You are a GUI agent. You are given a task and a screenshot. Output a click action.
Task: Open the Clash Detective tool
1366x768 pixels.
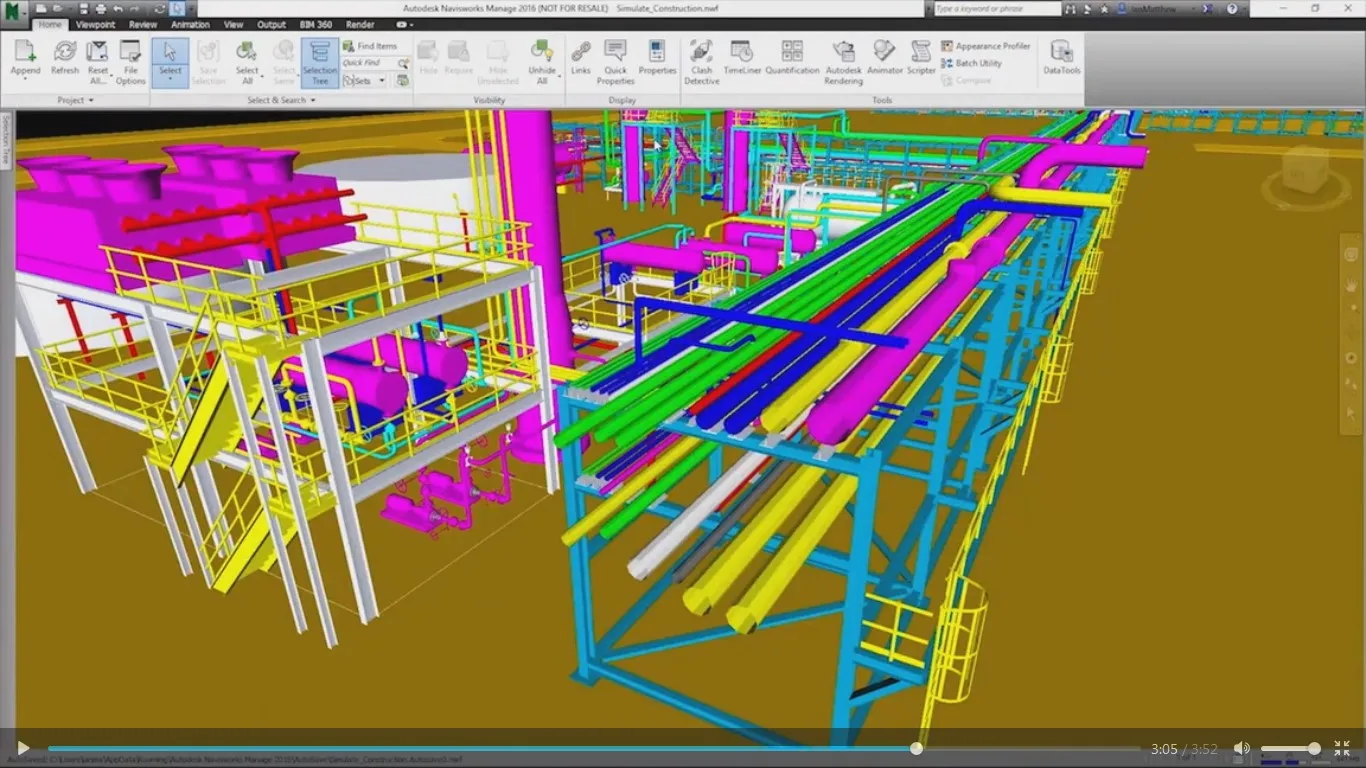point(701,60)
